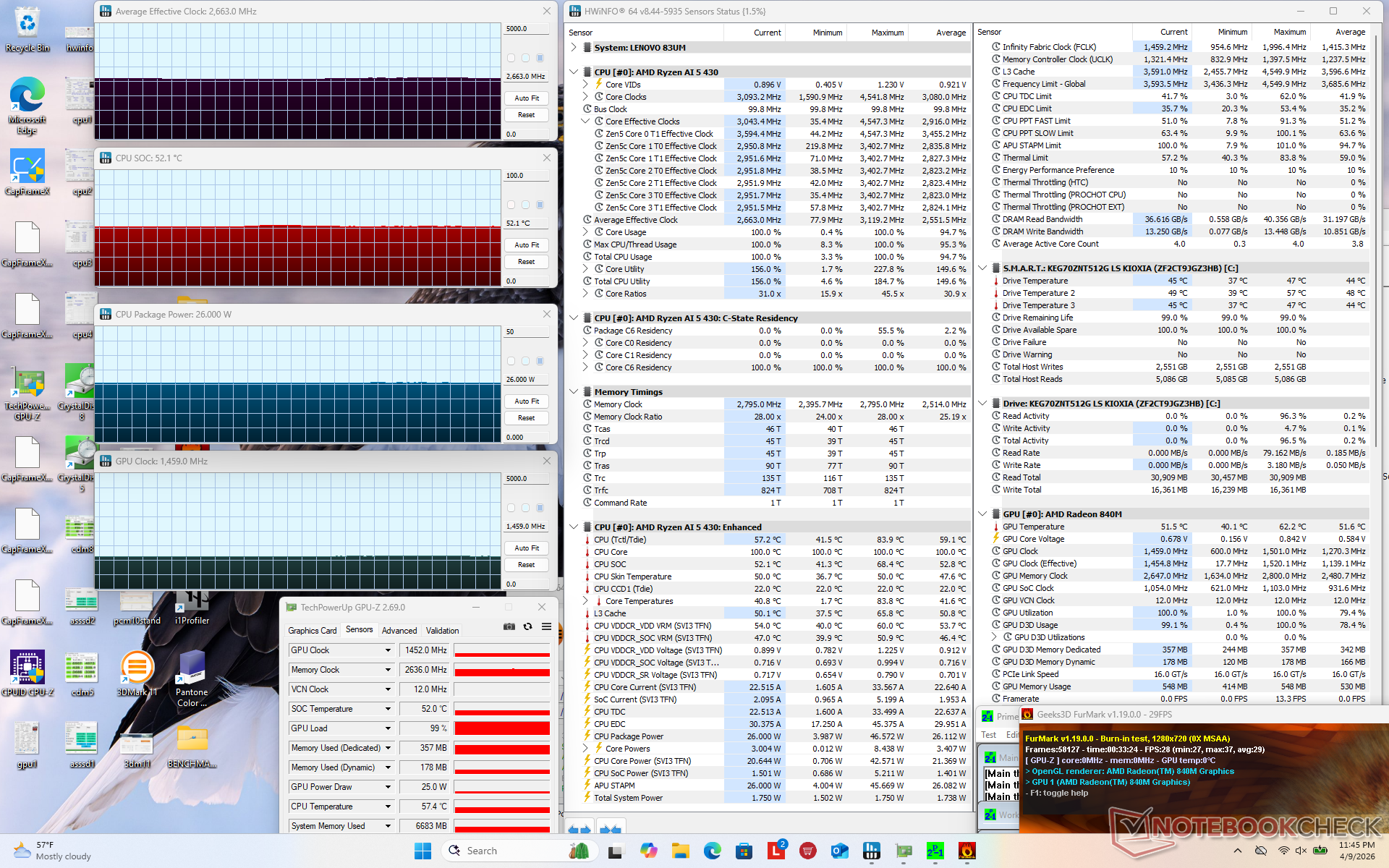
Task: Collapse the Memory Timings section
Action: (x=574, y=392)
